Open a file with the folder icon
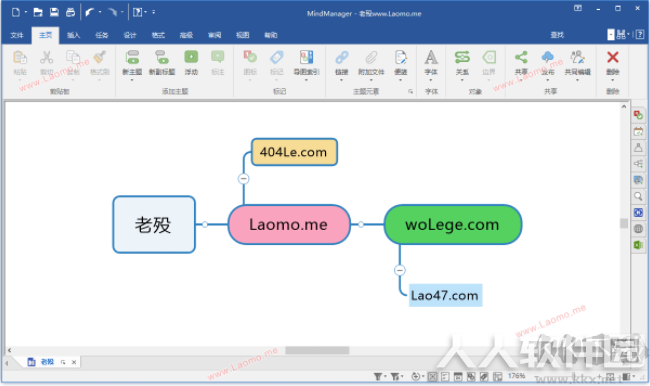This screenshot has height=386, width=650. [x=38, y=12]
